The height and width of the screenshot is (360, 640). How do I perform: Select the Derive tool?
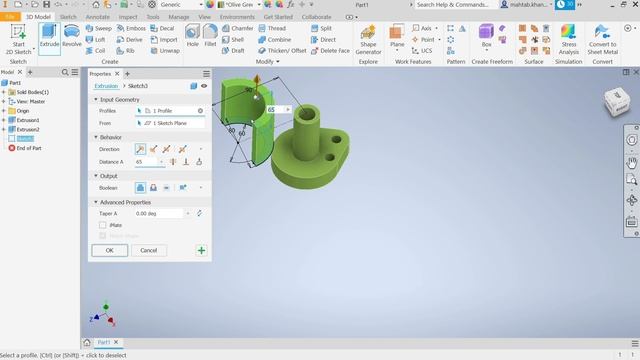[x=129, y=40]
